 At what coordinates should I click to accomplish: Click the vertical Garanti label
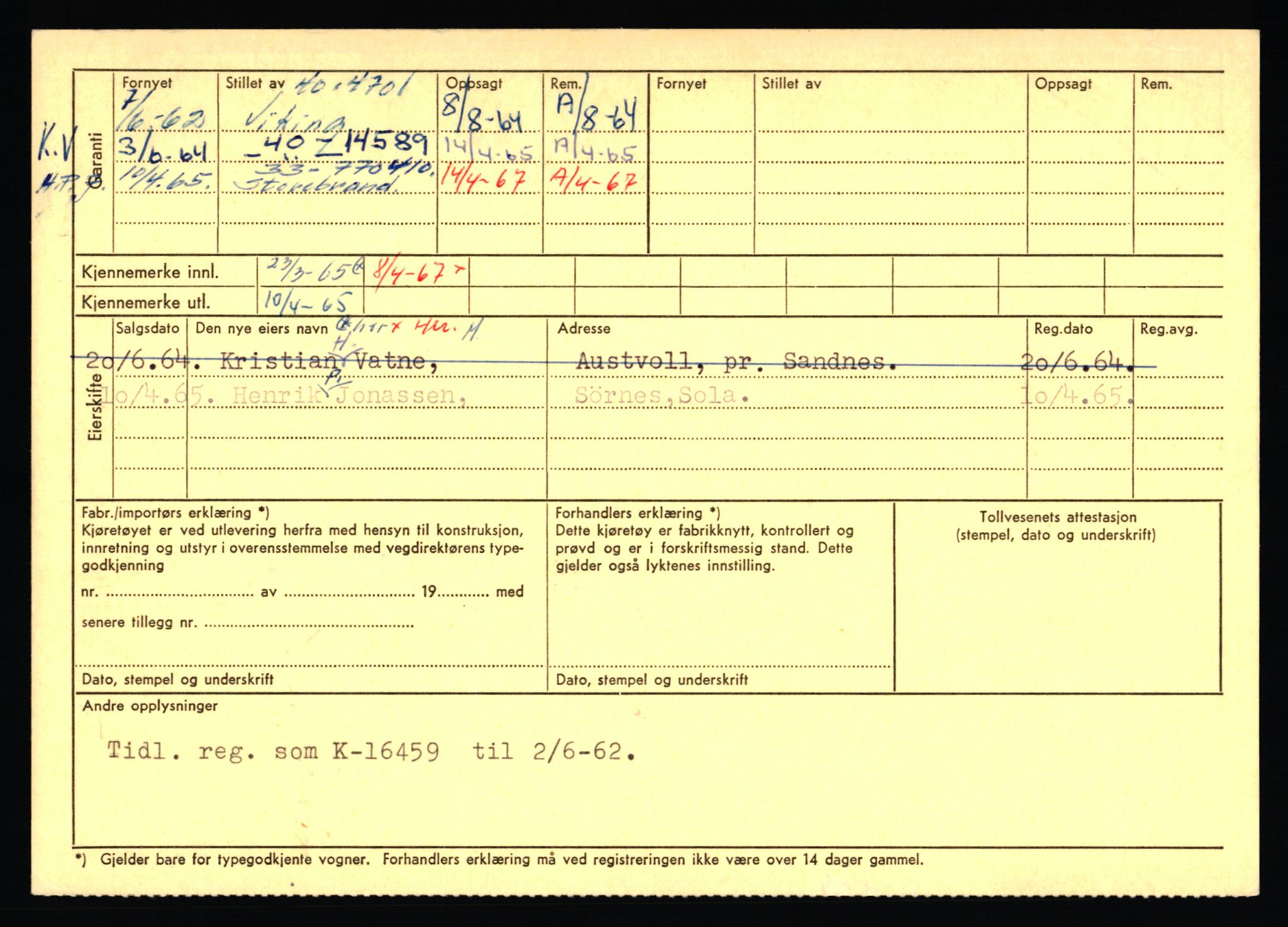95,160
